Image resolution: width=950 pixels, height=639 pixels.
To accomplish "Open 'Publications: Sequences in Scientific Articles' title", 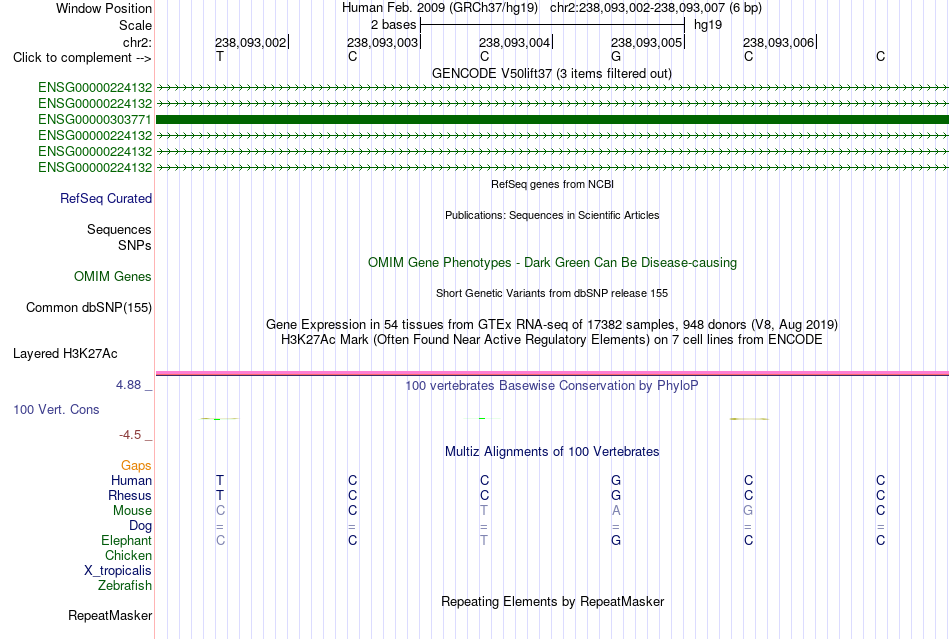I will coord(552,215).
